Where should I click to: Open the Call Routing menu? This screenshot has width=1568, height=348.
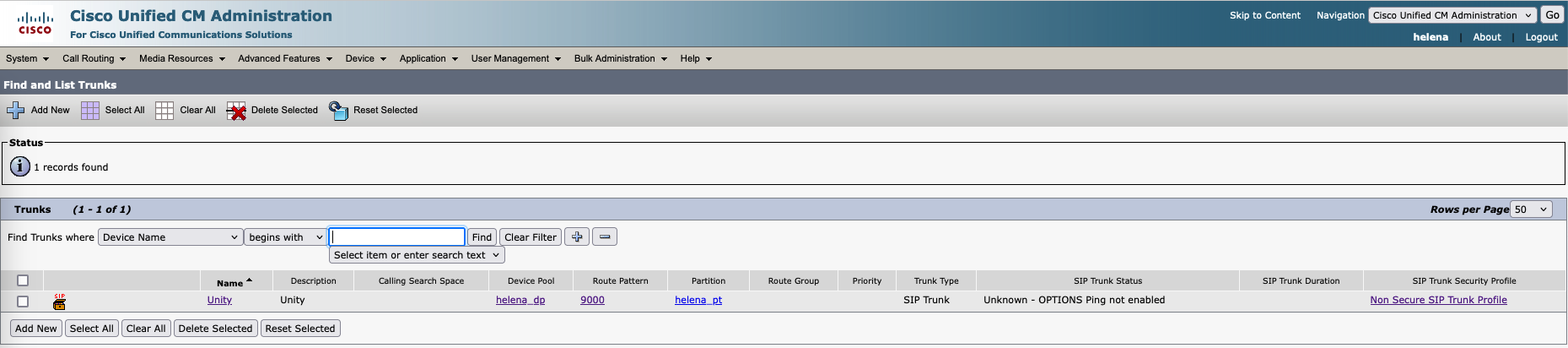(94, 58)
